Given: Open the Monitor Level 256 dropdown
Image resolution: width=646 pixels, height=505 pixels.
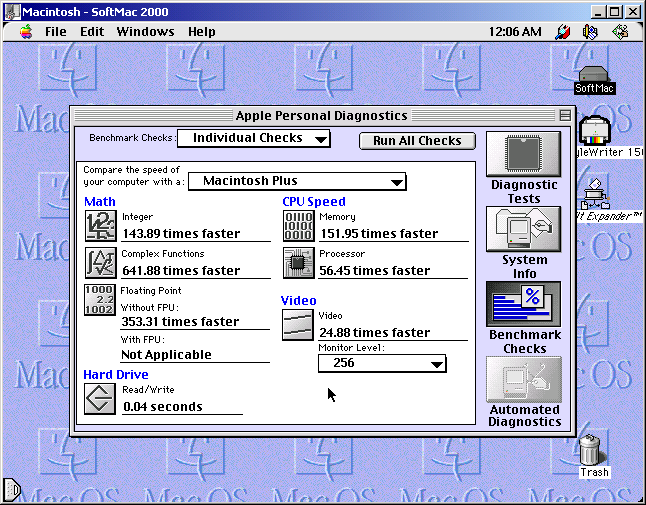Looking at the screenshot, I should click(x=382, y=363).
